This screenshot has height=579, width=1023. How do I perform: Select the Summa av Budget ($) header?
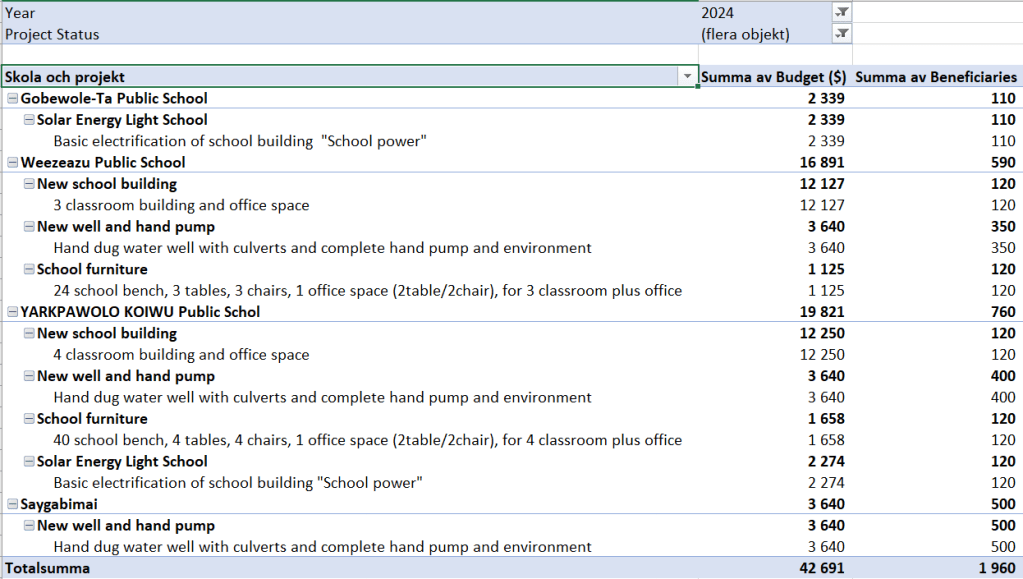click(x=773, y=77)
